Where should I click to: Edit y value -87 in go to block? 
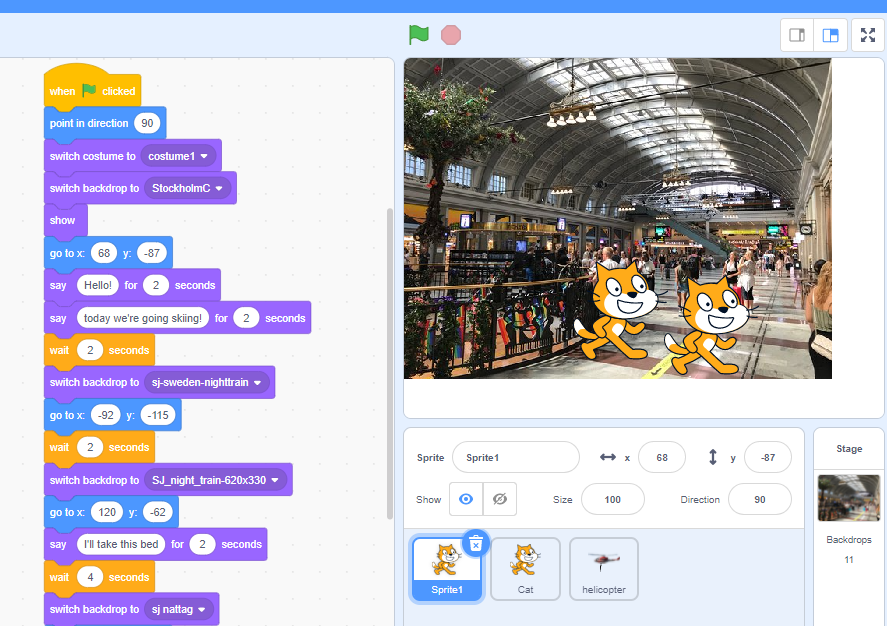(152, 253)
